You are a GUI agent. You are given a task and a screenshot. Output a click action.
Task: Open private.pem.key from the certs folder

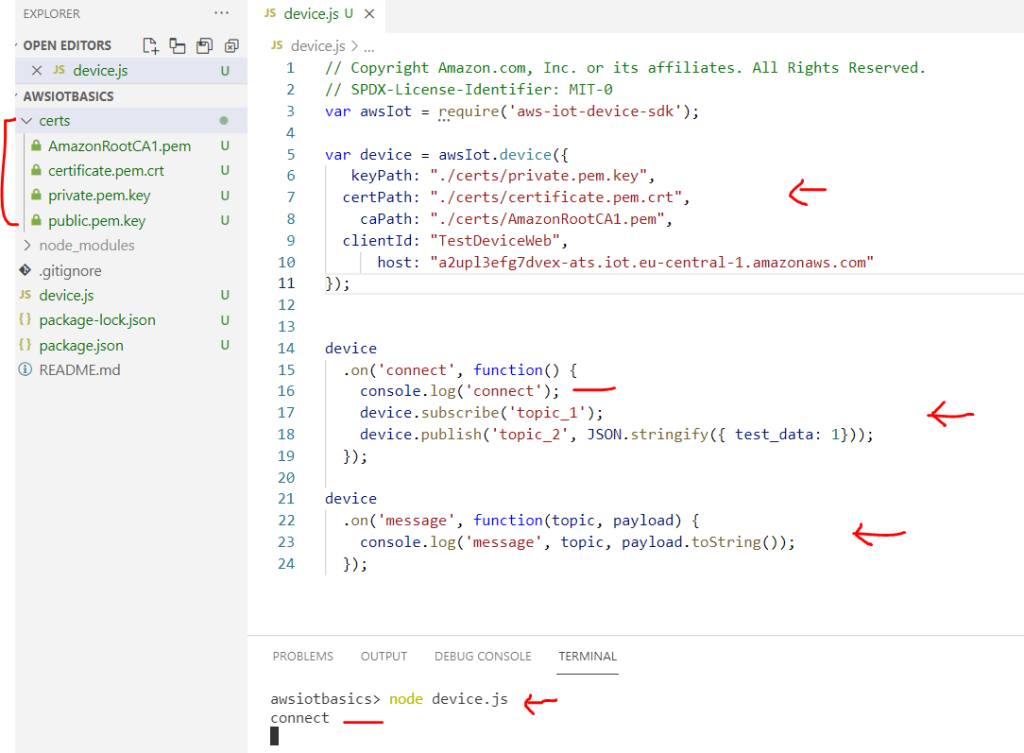pyautogui.click(x=99, y=195)
